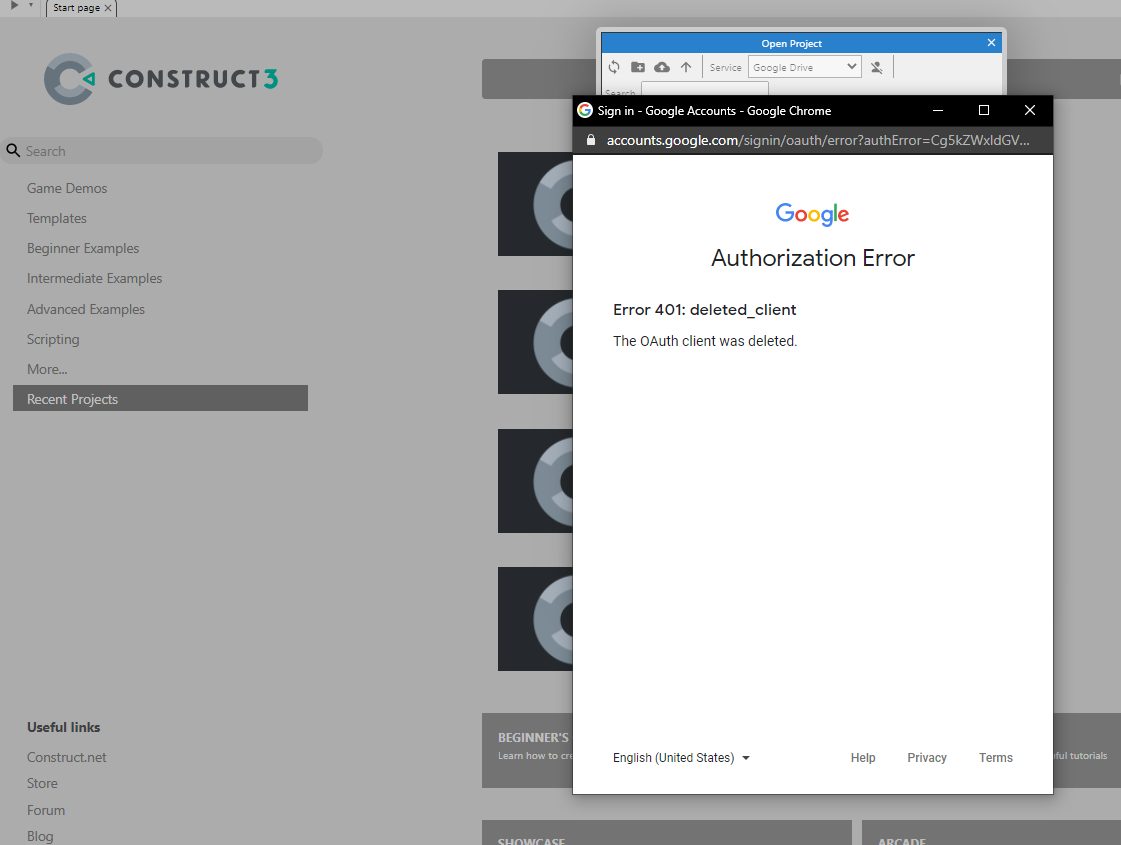The height and width of the screenshot is (845, 1121).
Task: Select Recent Projects in sidebar
Action: [x=160, y=398]
